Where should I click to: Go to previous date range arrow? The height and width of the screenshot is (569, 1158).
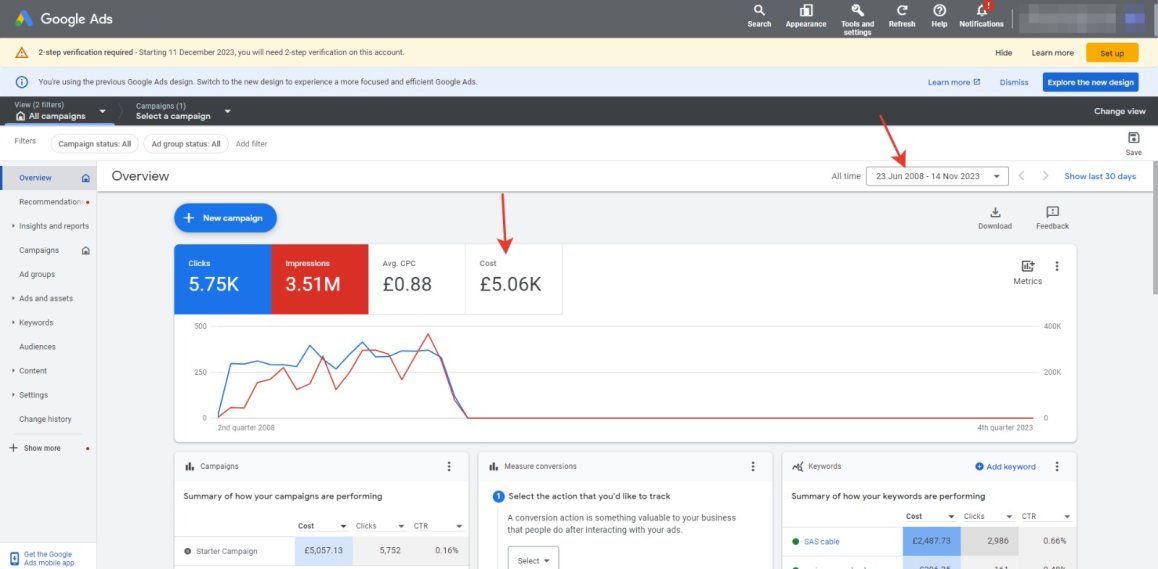click(1021, 176)
